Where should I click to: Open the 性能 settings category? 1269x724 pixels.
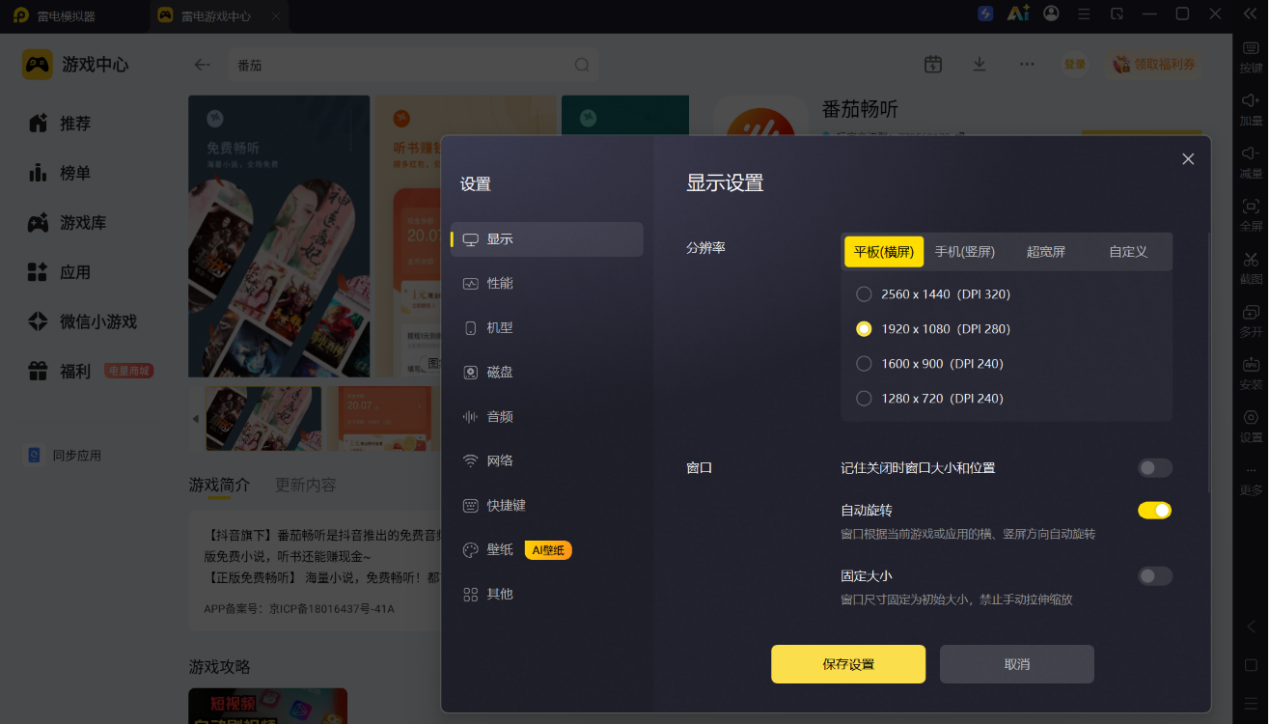pos(546,283)
